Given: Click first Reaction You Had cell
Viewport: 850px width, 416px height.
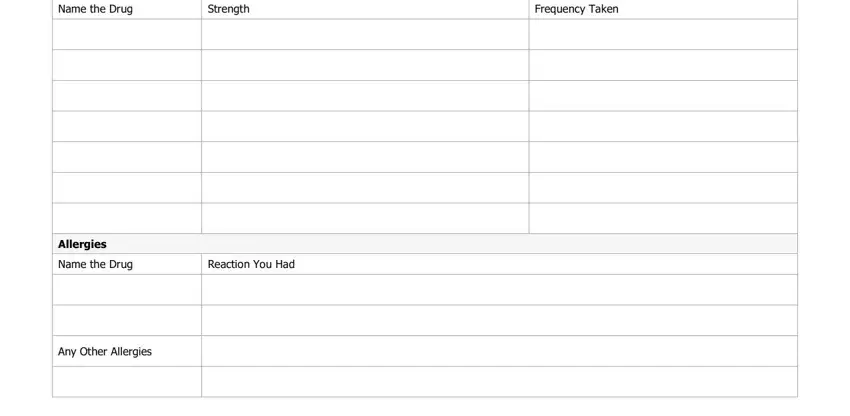Looking at the screenshot, I should [499, 290].
